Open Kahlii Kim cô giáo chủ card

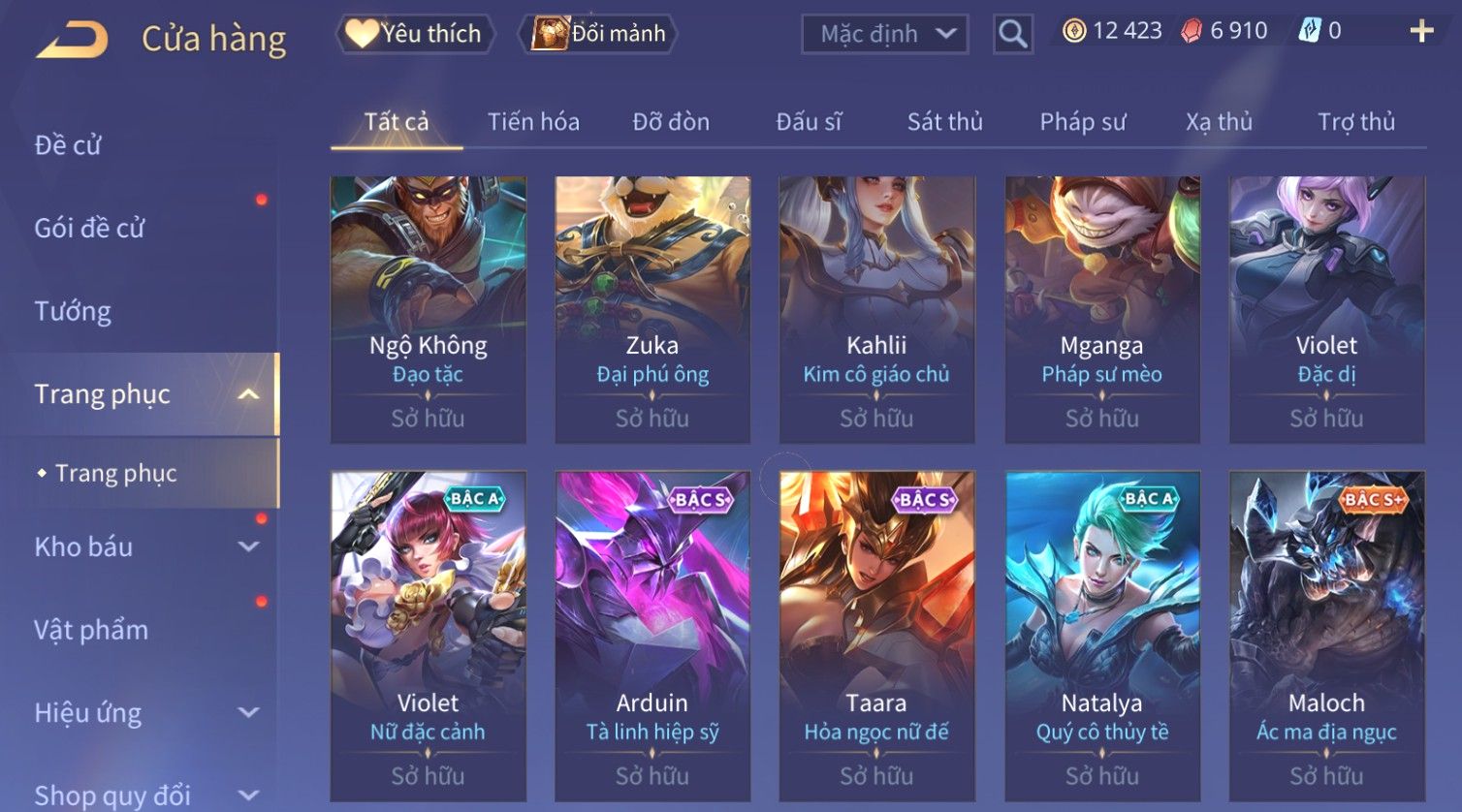point(876,309)
